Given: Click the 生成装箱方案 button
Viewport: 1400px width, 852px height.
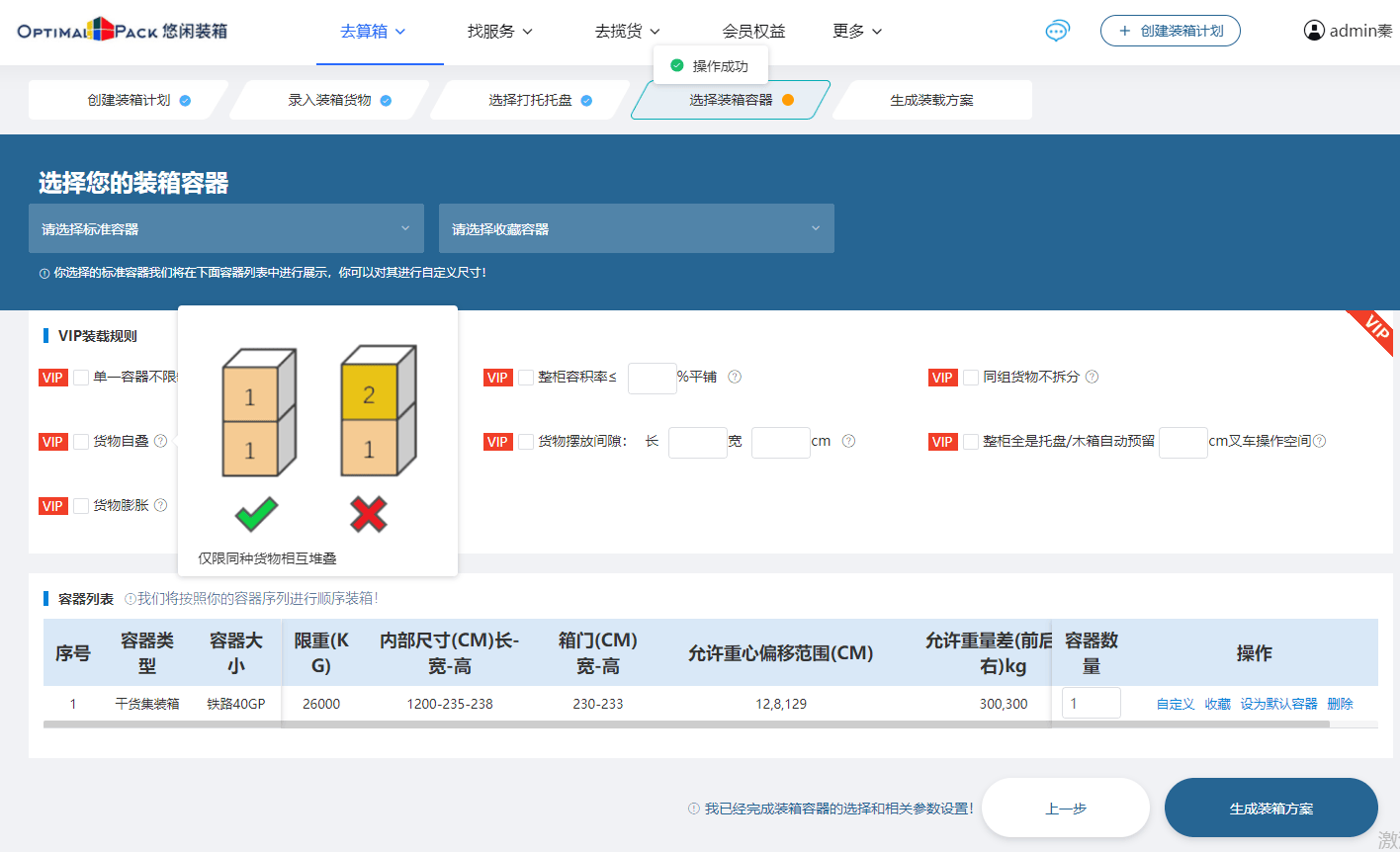Looking at the screenshot, I should tap(1270, 808).
